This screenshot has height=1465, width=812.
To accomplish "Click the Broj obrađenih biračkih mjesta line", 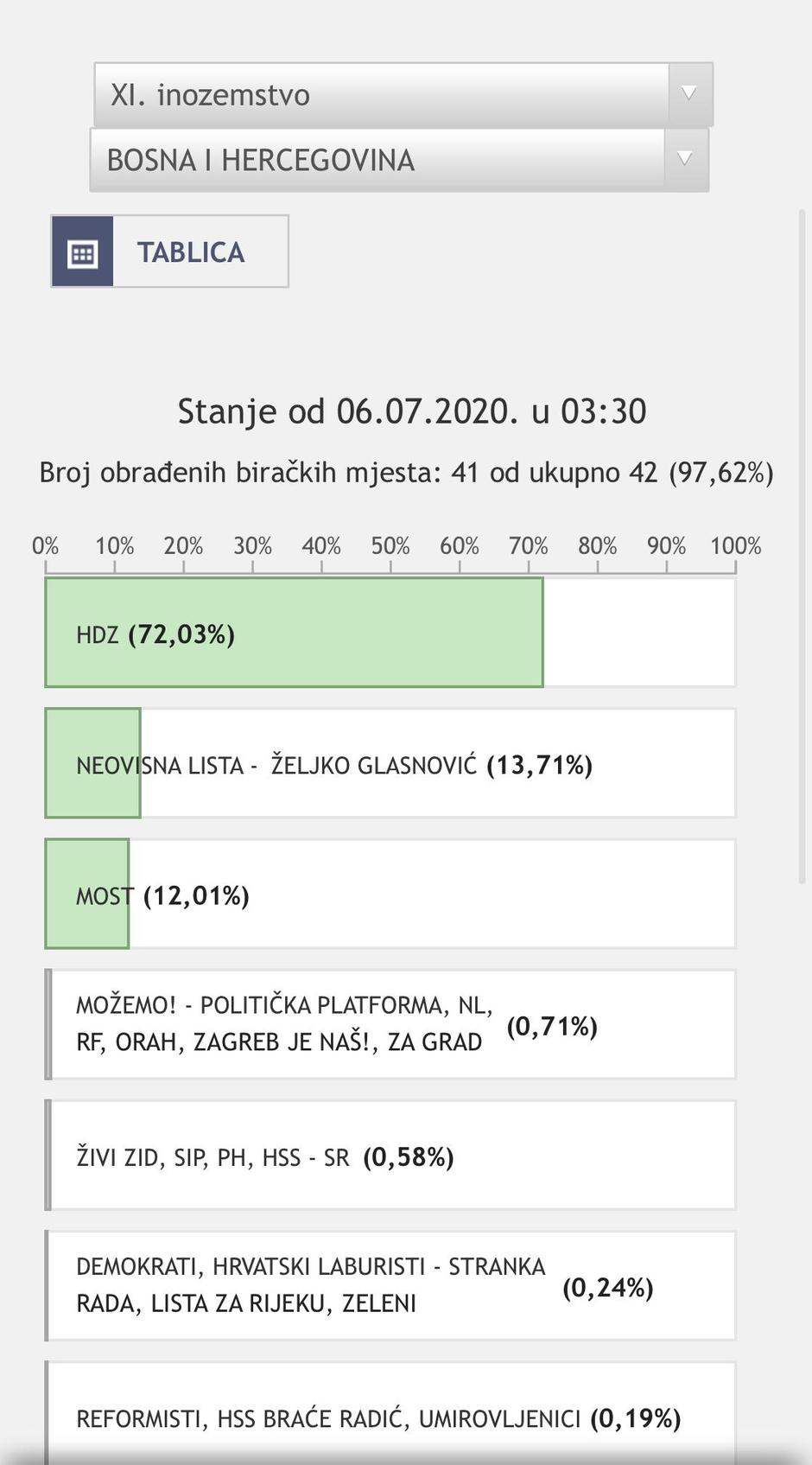I will tap(406, 473).
